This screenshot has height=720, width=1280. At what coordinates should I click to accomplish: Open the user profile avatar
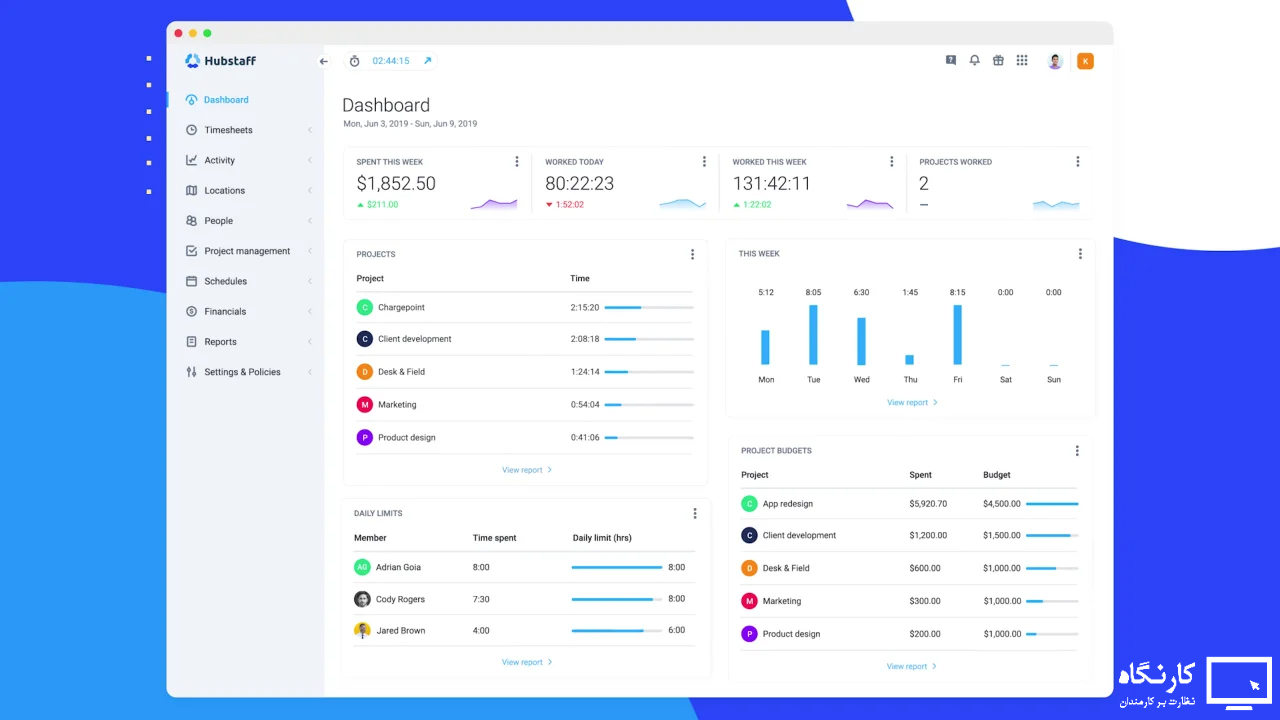[1055, 61]
